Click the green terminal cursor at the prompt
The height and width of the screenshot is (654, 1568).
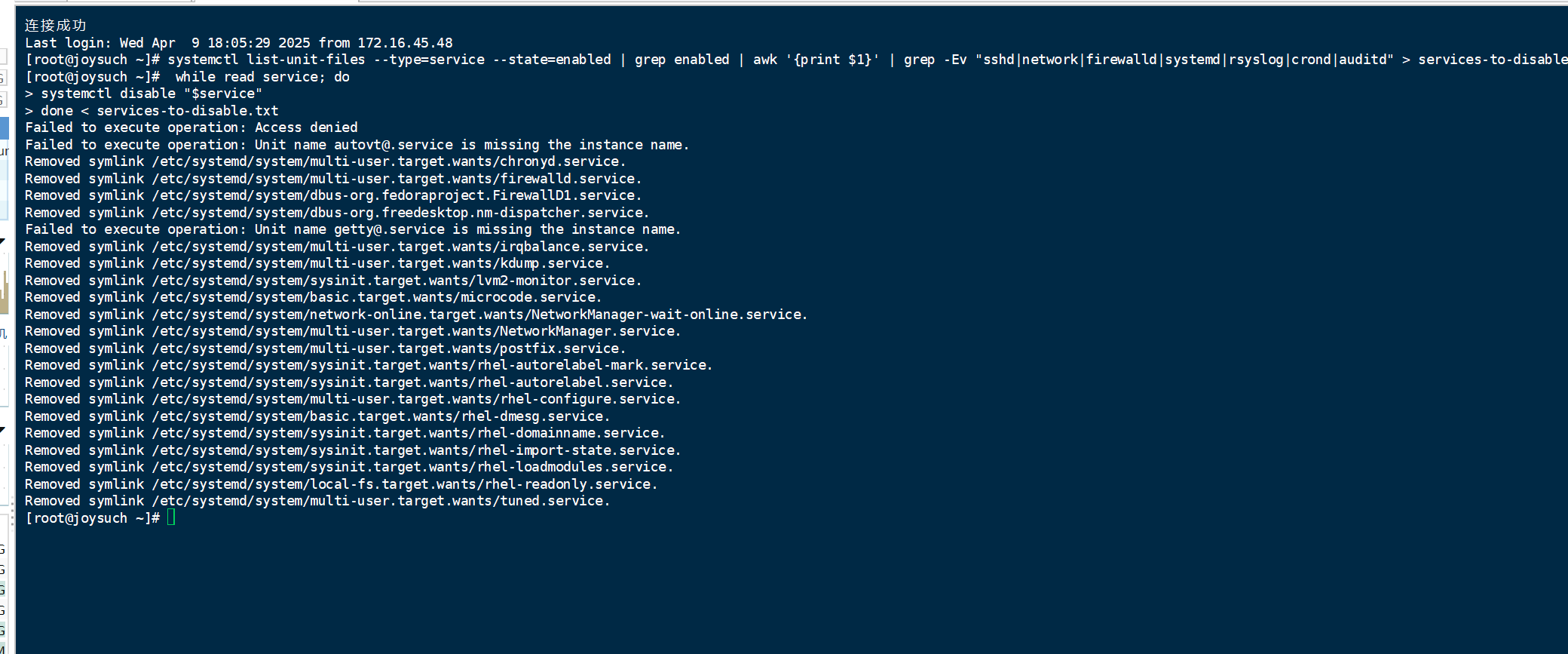[x=171, y=517]
